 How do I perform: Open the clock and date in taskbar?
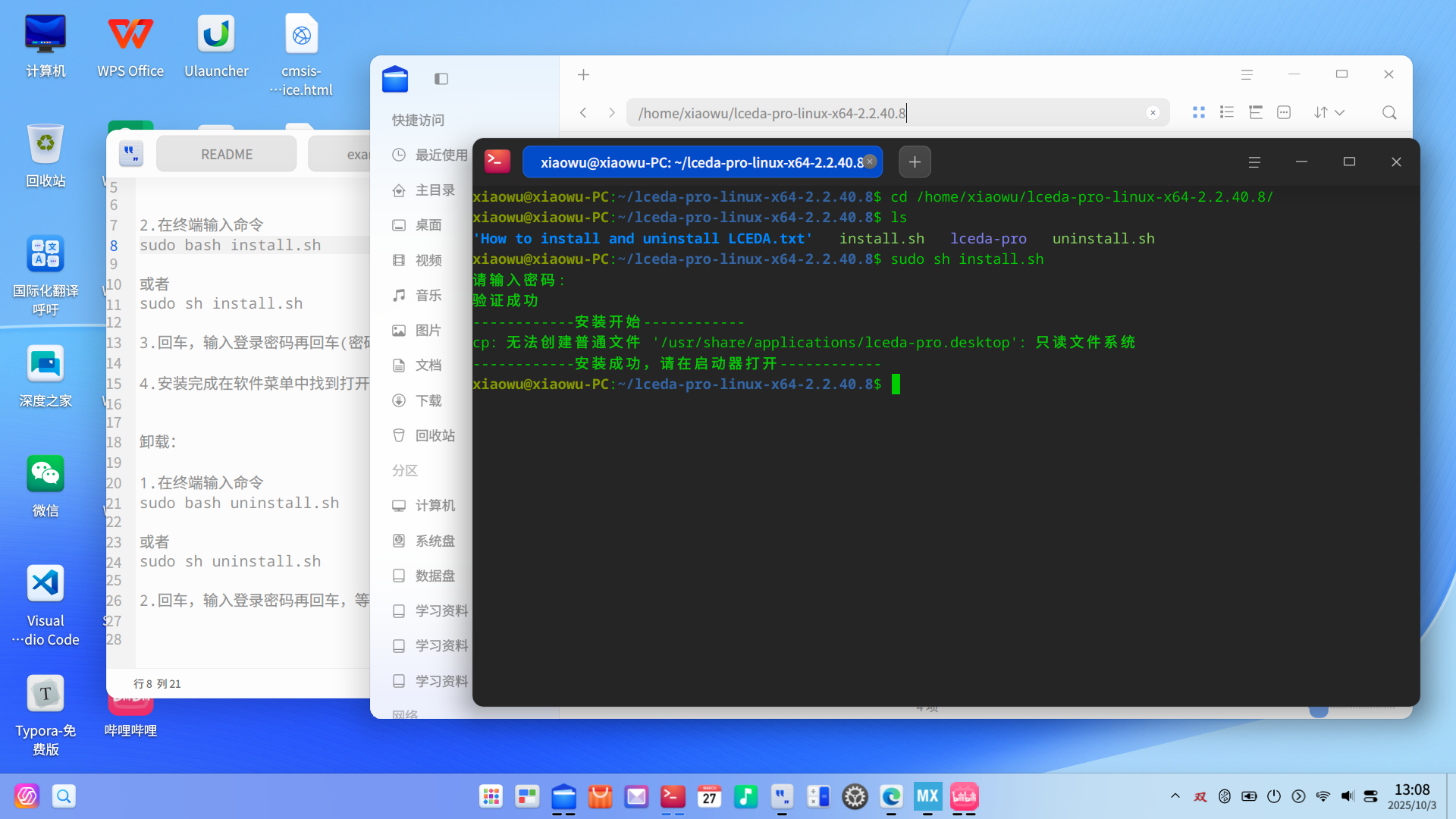tap(1412, 796)
